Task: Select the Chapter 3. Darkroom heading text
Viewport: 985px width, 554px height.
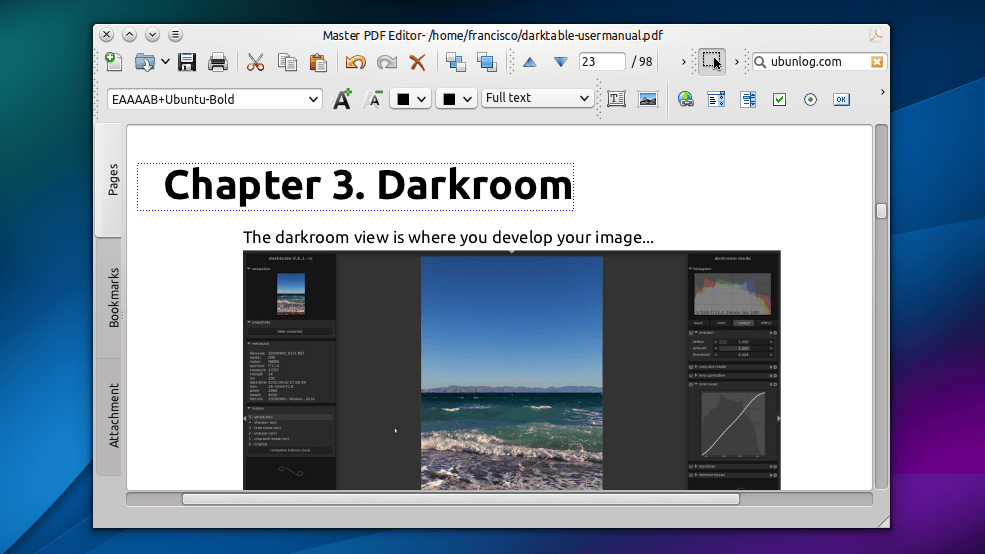Action: tap(368, 185)
